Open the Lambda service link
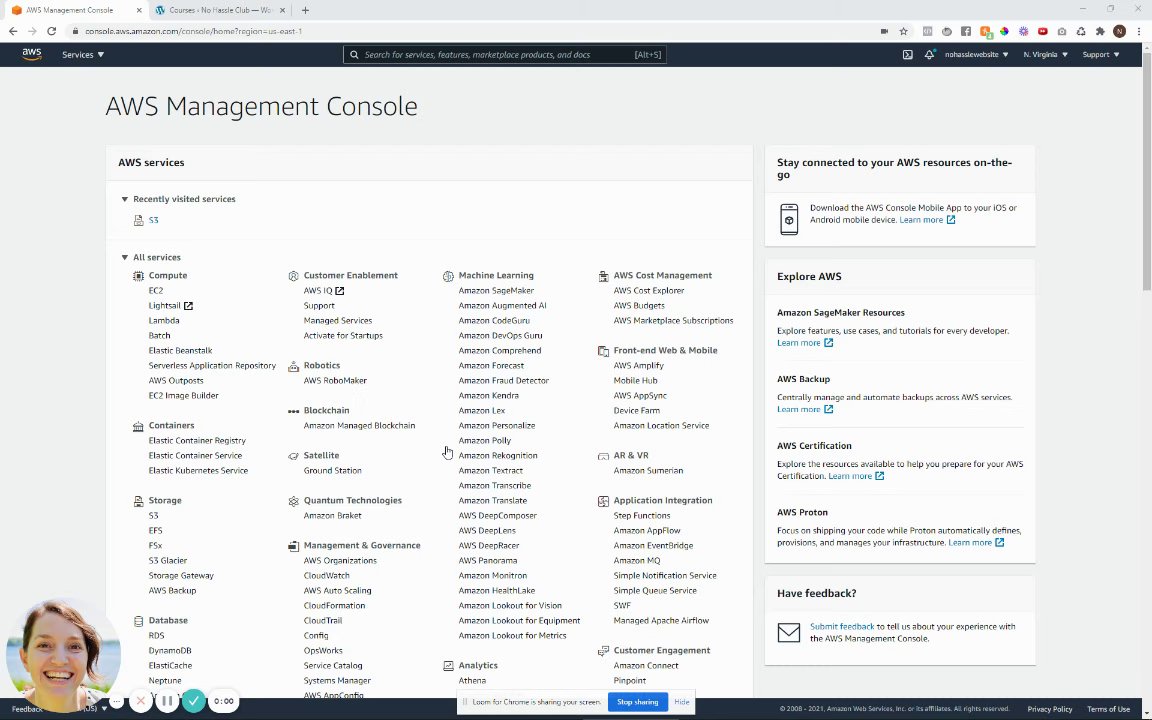Screen dimensions: 1152x720 click(x=164, y=320)
